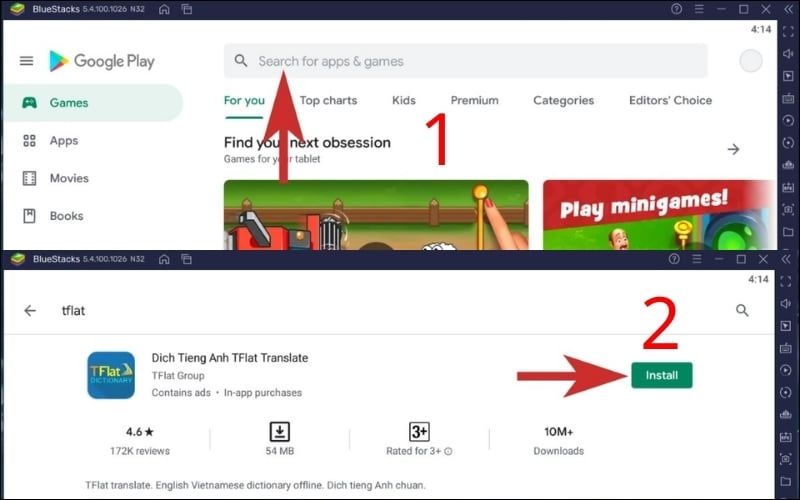
Task: Open the profile avatar in Google Play
Action: pyautogui.click(x=751, y=61)
